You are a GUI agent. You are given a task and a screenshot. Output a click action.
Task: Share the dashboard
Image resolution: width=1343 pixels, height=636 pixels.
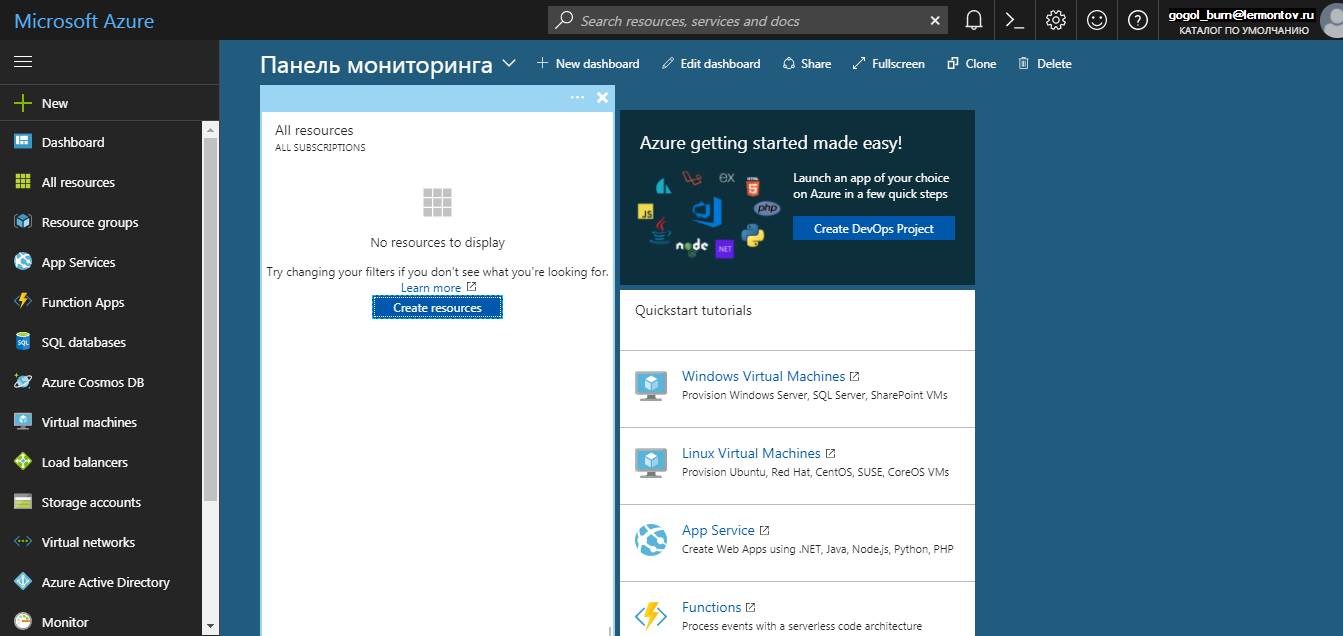tap(806, 63)
